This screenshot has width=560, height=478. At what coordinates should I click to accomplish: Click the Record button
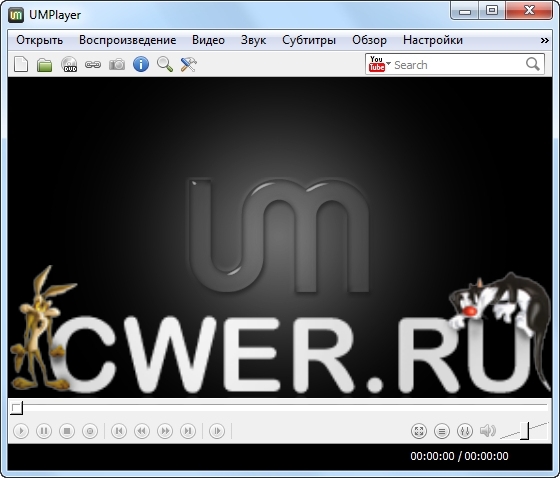click(x=90, y=431)
